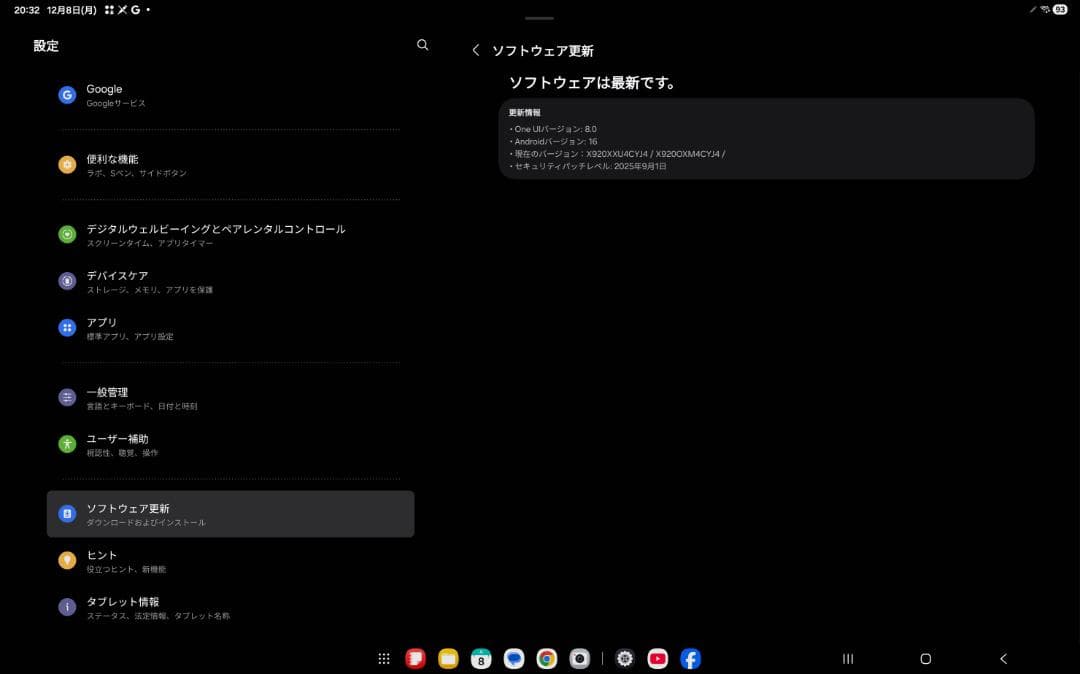1080x674 pixels.
Task: Open Facebook from the taskbar
Action: coord(689,658)
